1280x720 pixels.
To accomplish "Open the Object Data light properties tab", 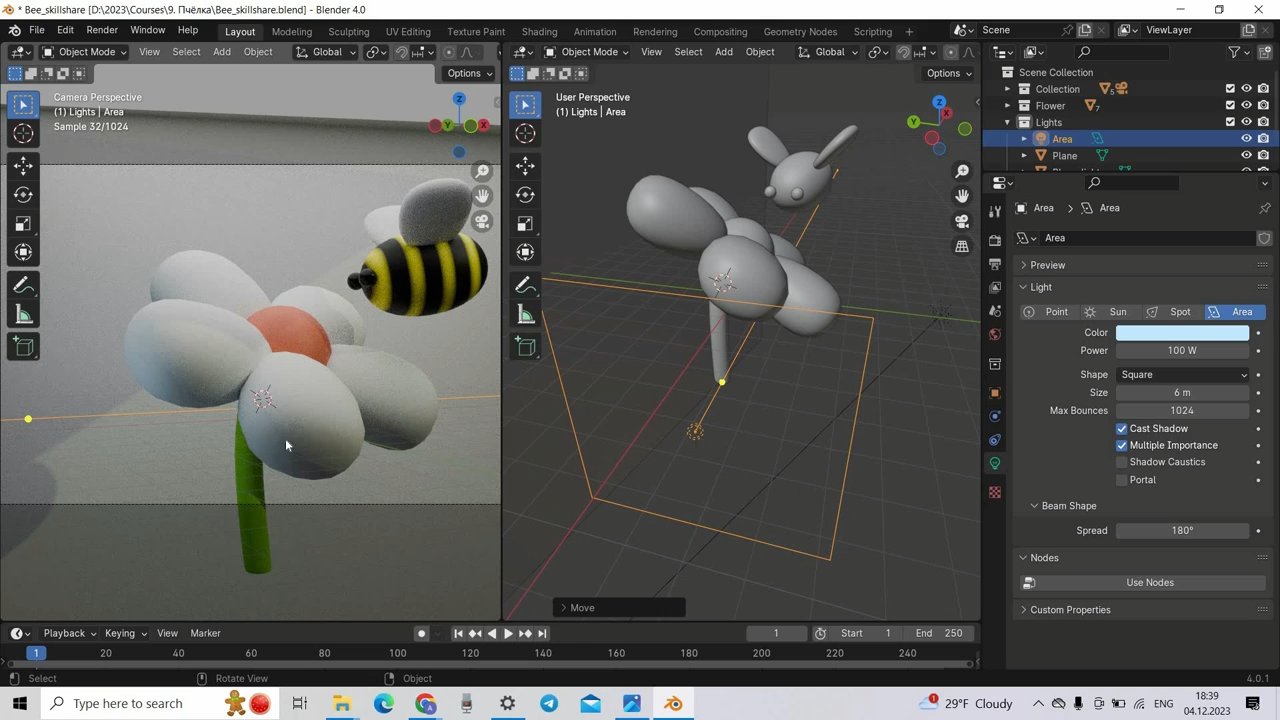I will [994, 463].
